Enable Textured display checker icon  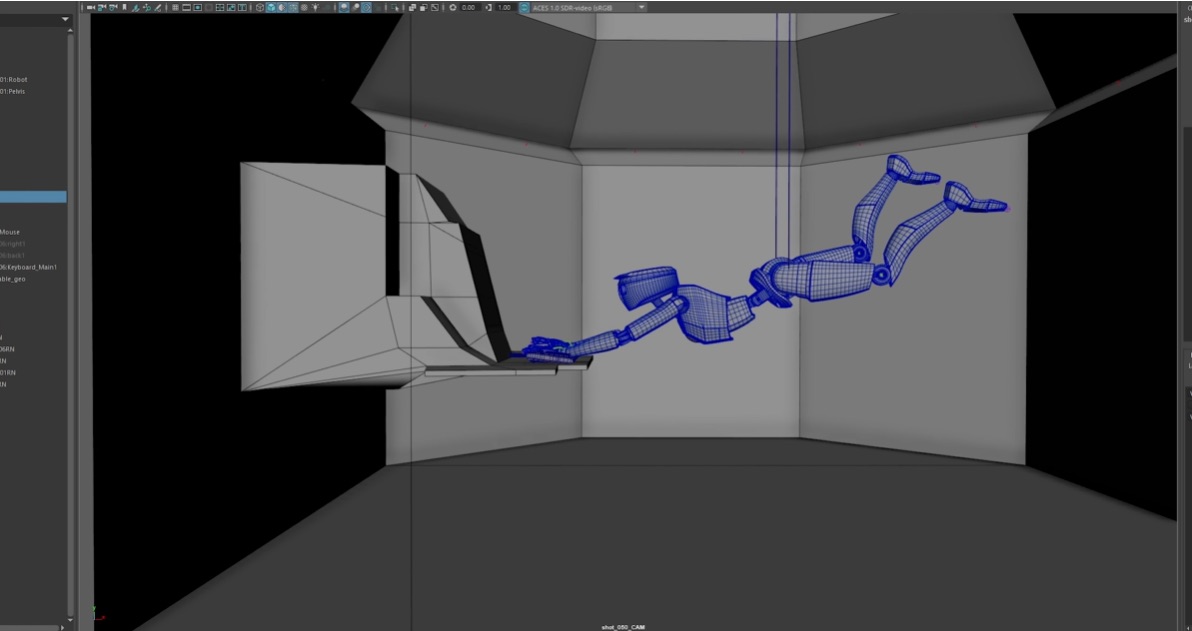(304, 8)
